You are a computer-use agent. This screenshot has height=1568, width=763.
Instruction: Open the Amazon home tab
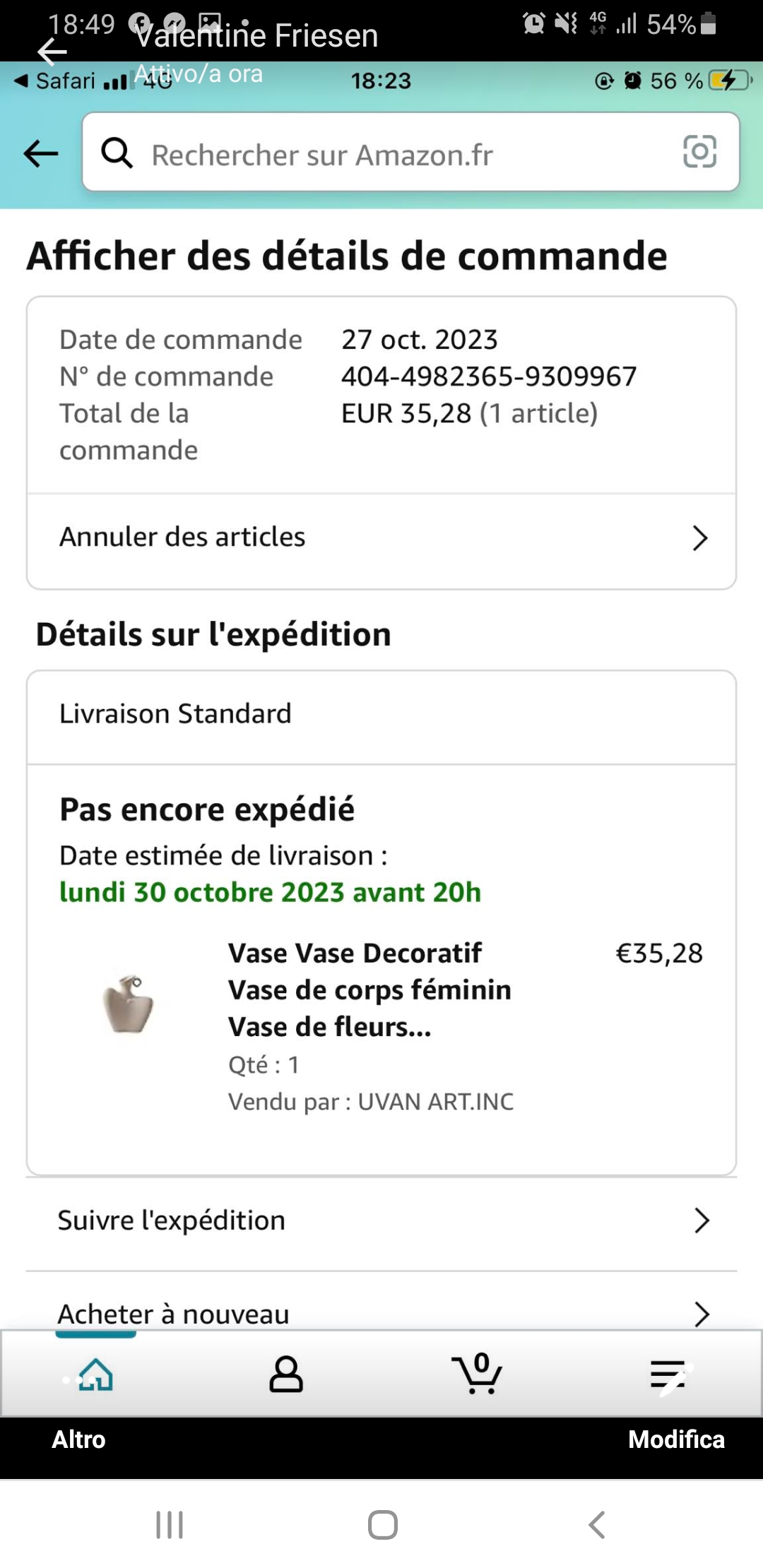(x=96, y=1374)
